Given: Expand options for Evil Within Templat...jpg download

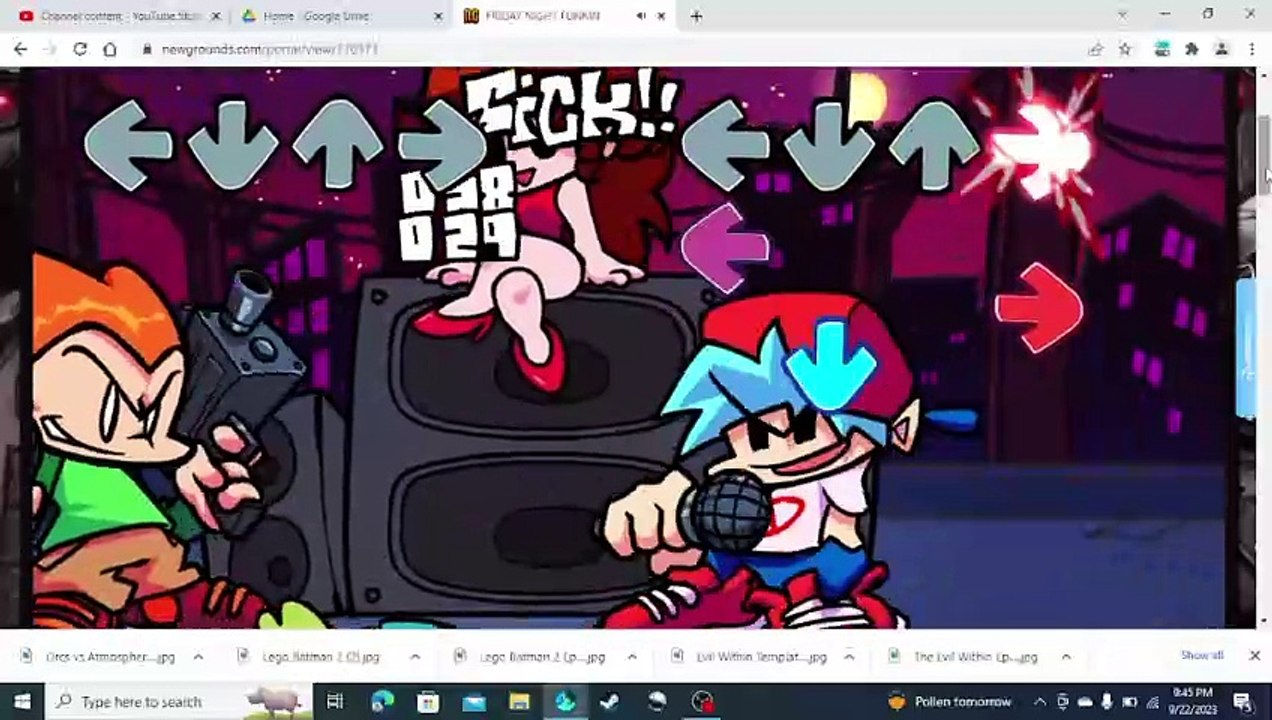Looking at the screenshot, I should pyautogui.click(x=849, y=657).
